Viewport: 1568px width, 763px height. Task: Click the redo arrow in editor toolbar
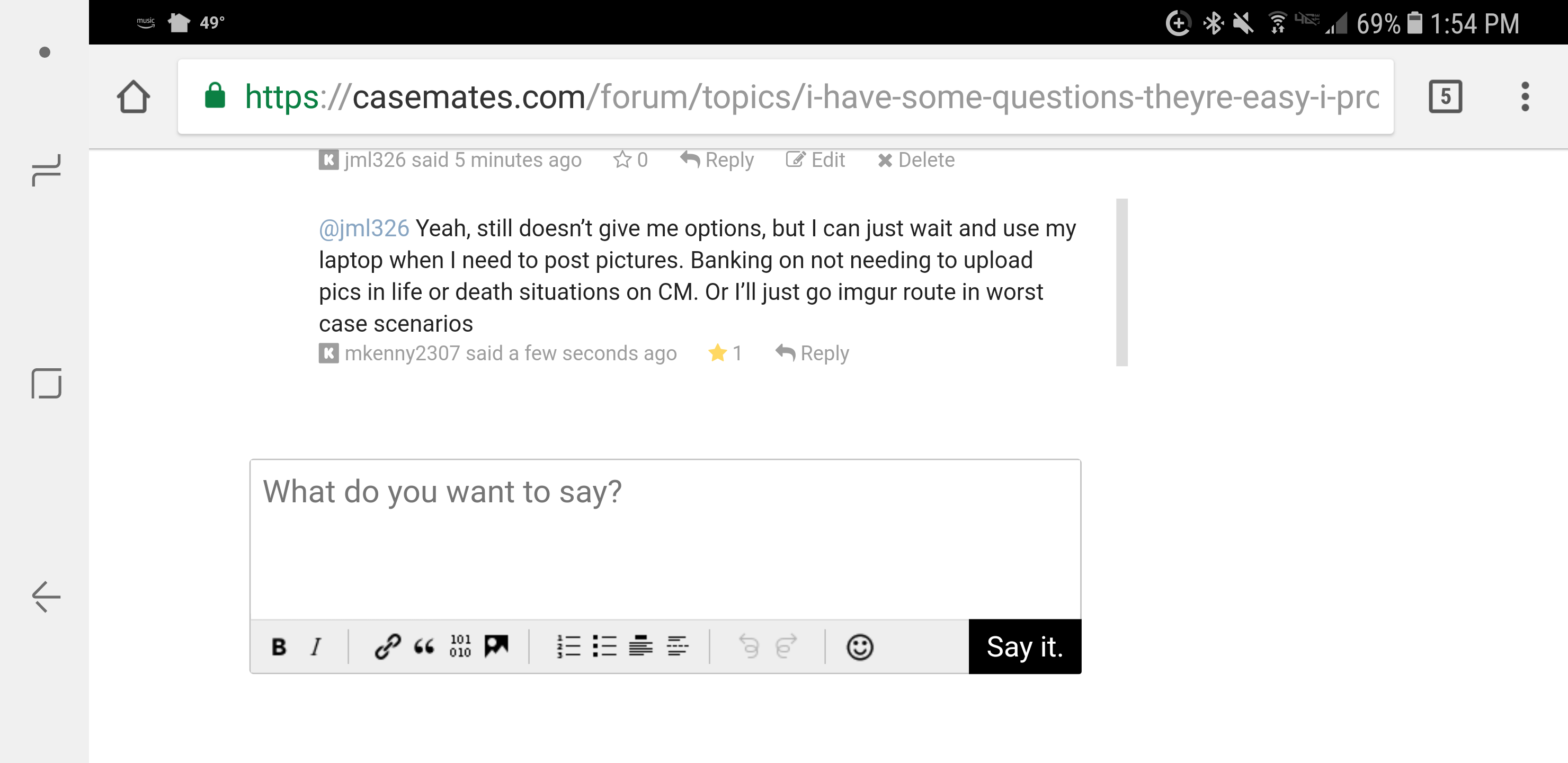point(786,646)
